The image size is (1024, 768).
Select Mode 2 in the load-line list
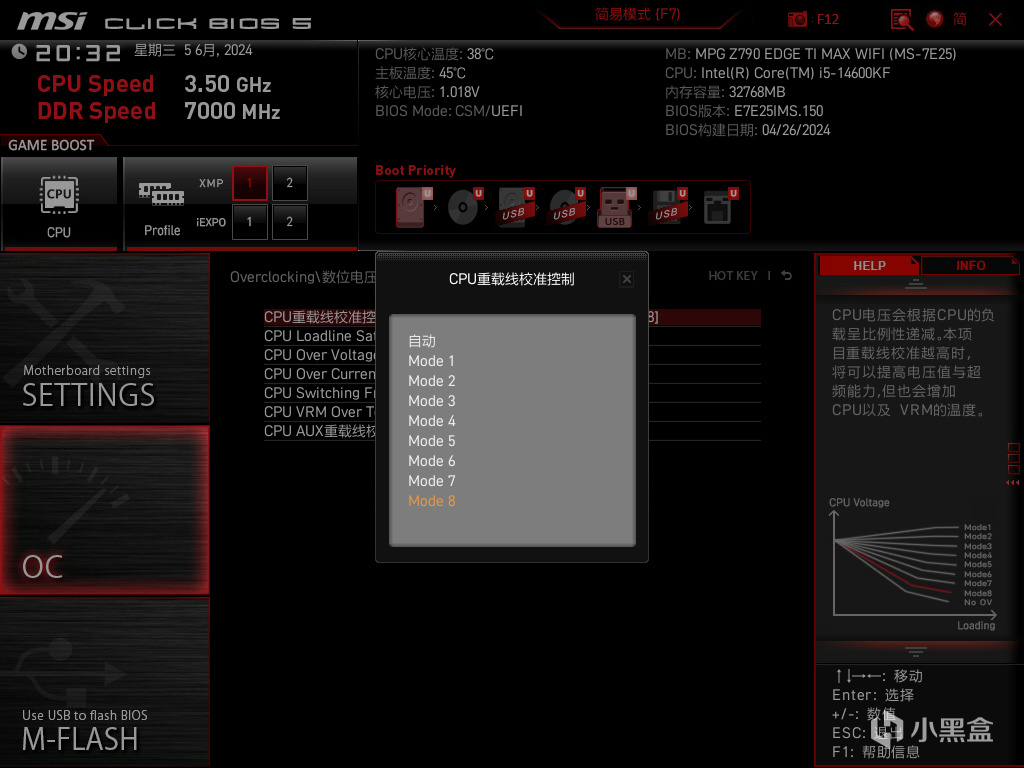(431, 381)
